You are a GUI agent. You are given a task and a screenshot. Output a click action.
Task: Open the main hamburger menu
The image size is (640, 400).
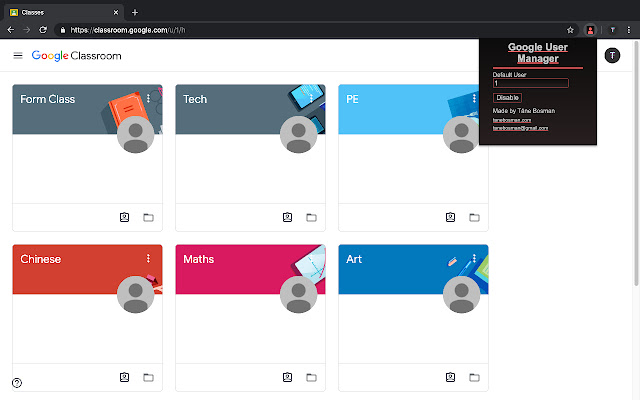(x=17, y=56)
